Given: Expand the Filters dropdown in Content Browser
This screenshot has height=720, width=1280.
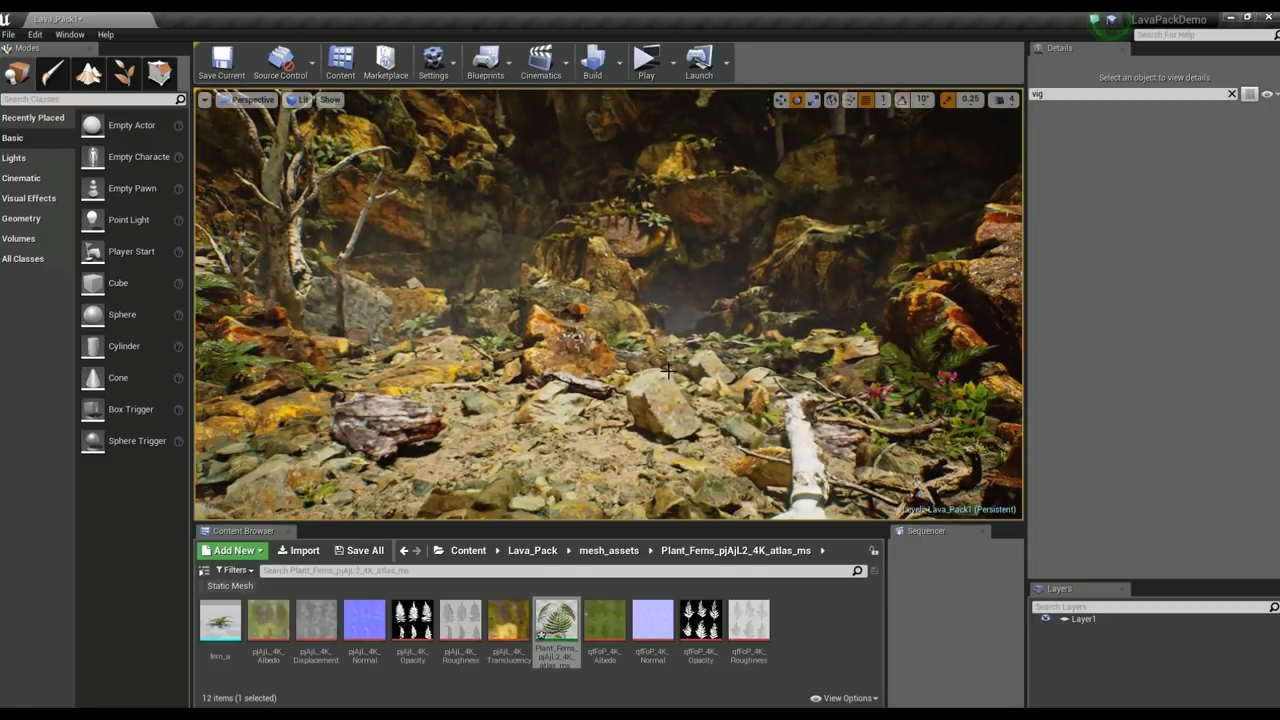Looking at the screenshot, I should pos(234,570).
